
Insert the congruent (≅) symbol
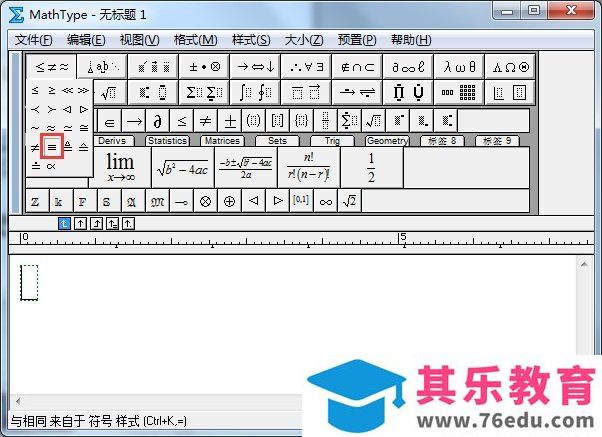tap(84, 128)
